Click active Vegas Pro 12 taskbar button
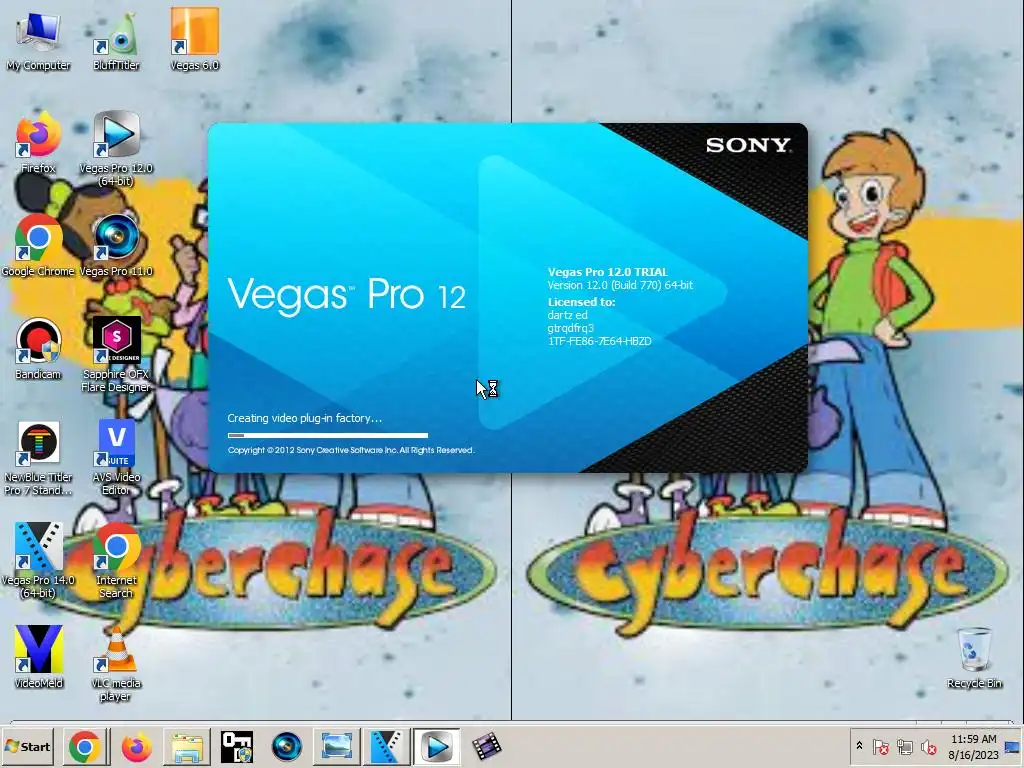Viewport: 1024px width, 768px height. coord(436,747)
